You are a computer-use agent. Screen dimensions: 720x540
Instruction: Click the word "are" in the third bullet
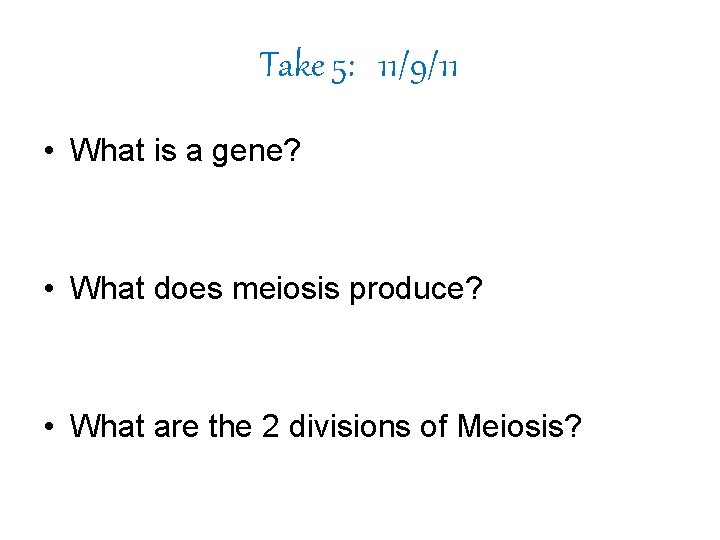click(x=151, y=426)
